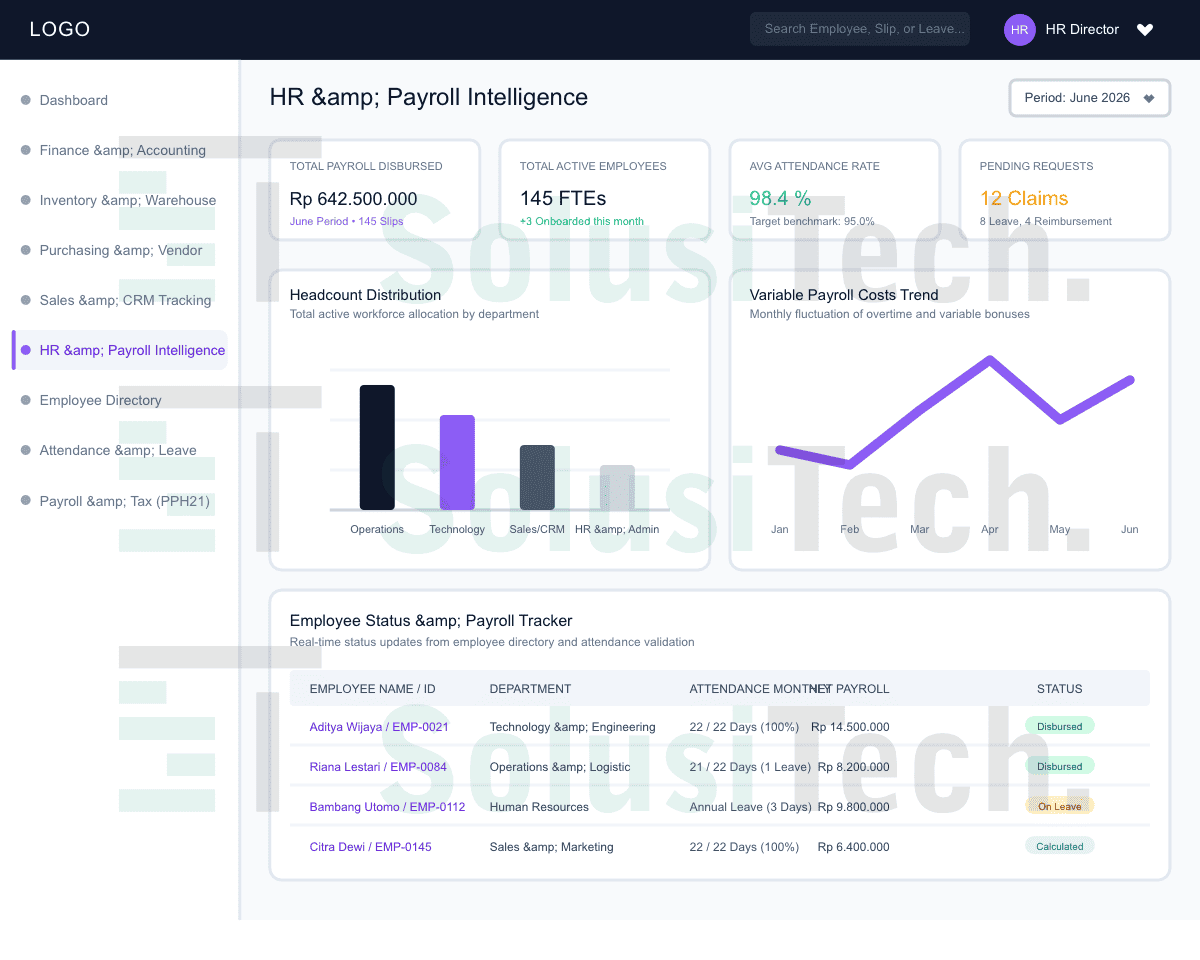
Task: Click the Total Active Employees card
Action: [x=605, y=190]
